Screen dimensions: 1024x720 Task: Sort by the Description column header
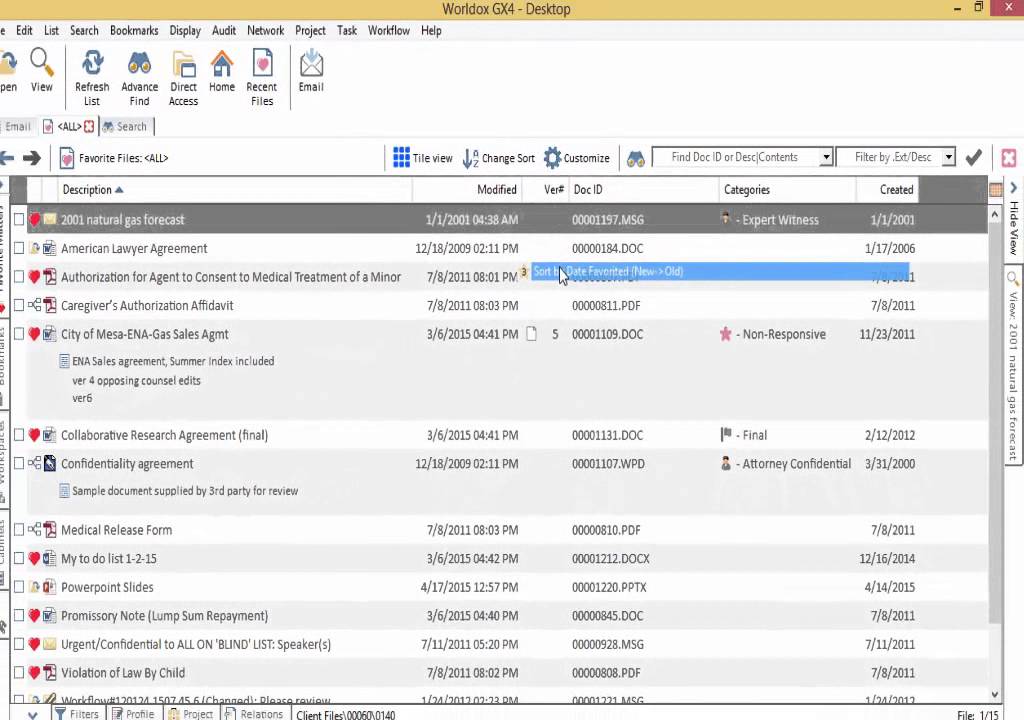pos(88,190)
